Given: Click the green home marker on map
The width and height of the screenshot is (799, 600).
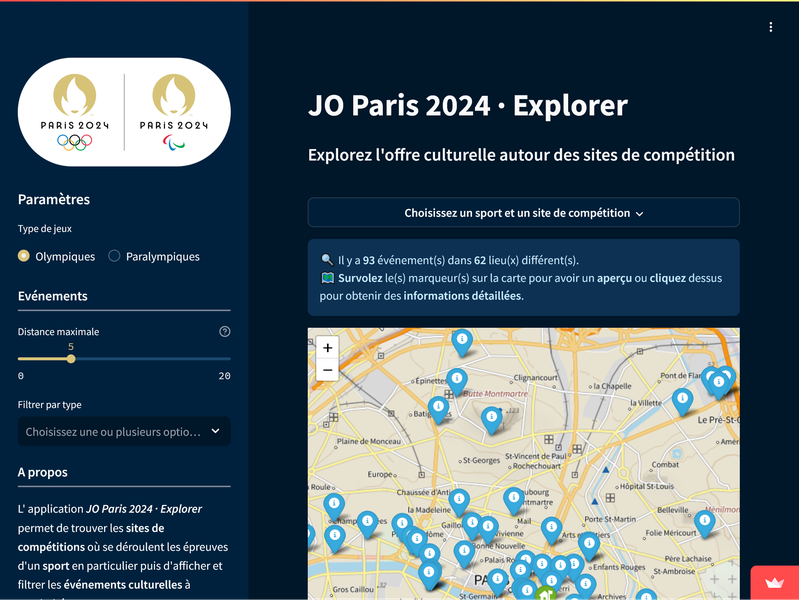Looking at the screenshot, I should (545, 594).
